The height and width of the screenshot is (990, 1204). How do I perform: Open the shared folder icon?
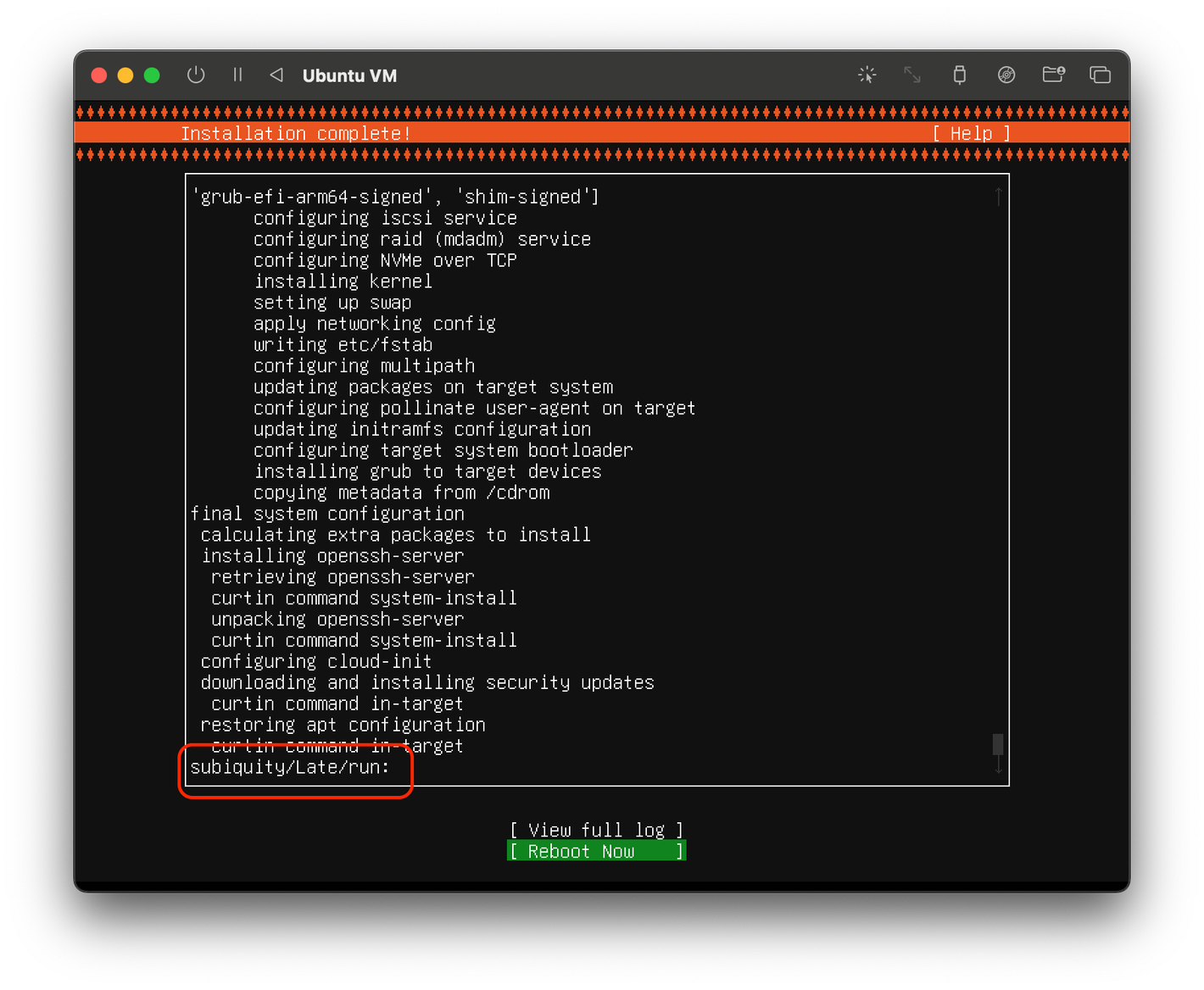point(1054,75)
